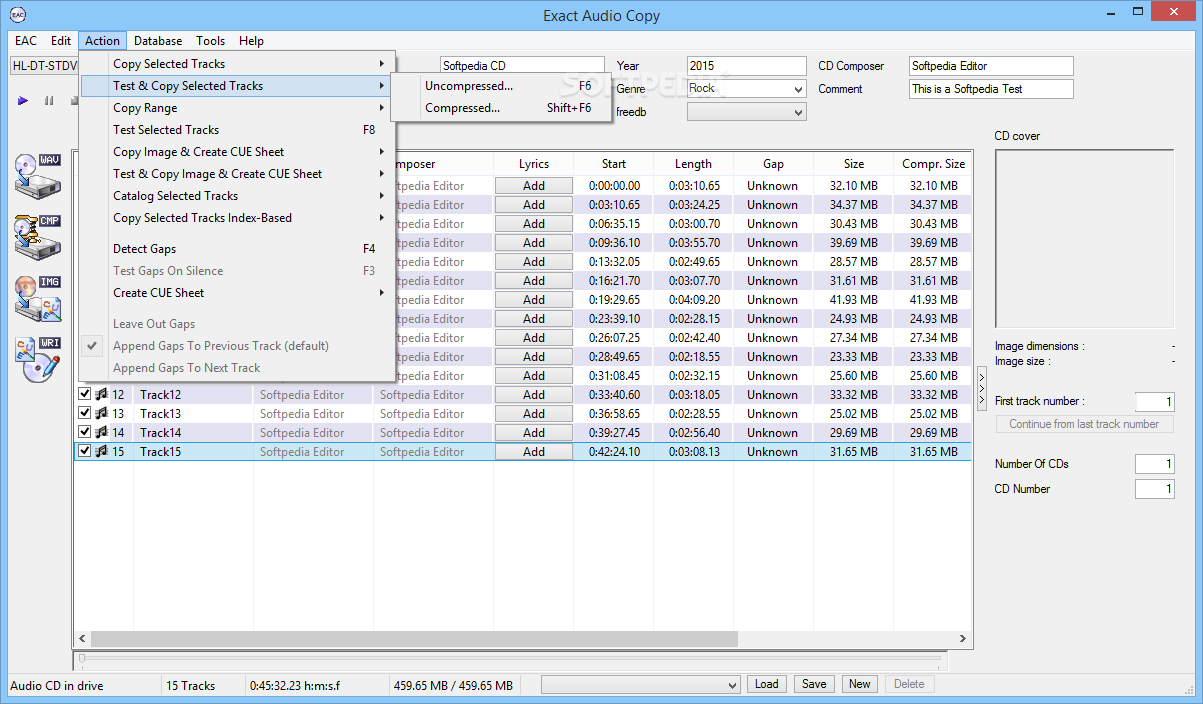Click the IMG copy image icon
The width and height of the screenshot is (1203, 704).
click(x=38, y=299)
